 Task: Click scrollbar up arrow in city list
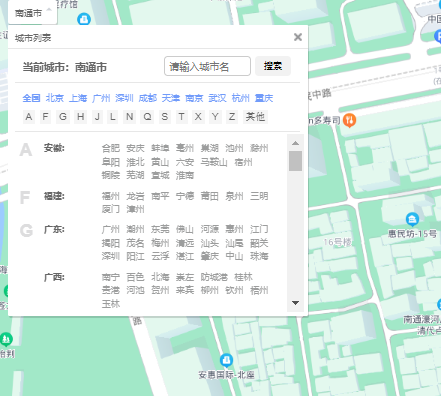click(295, 143)
